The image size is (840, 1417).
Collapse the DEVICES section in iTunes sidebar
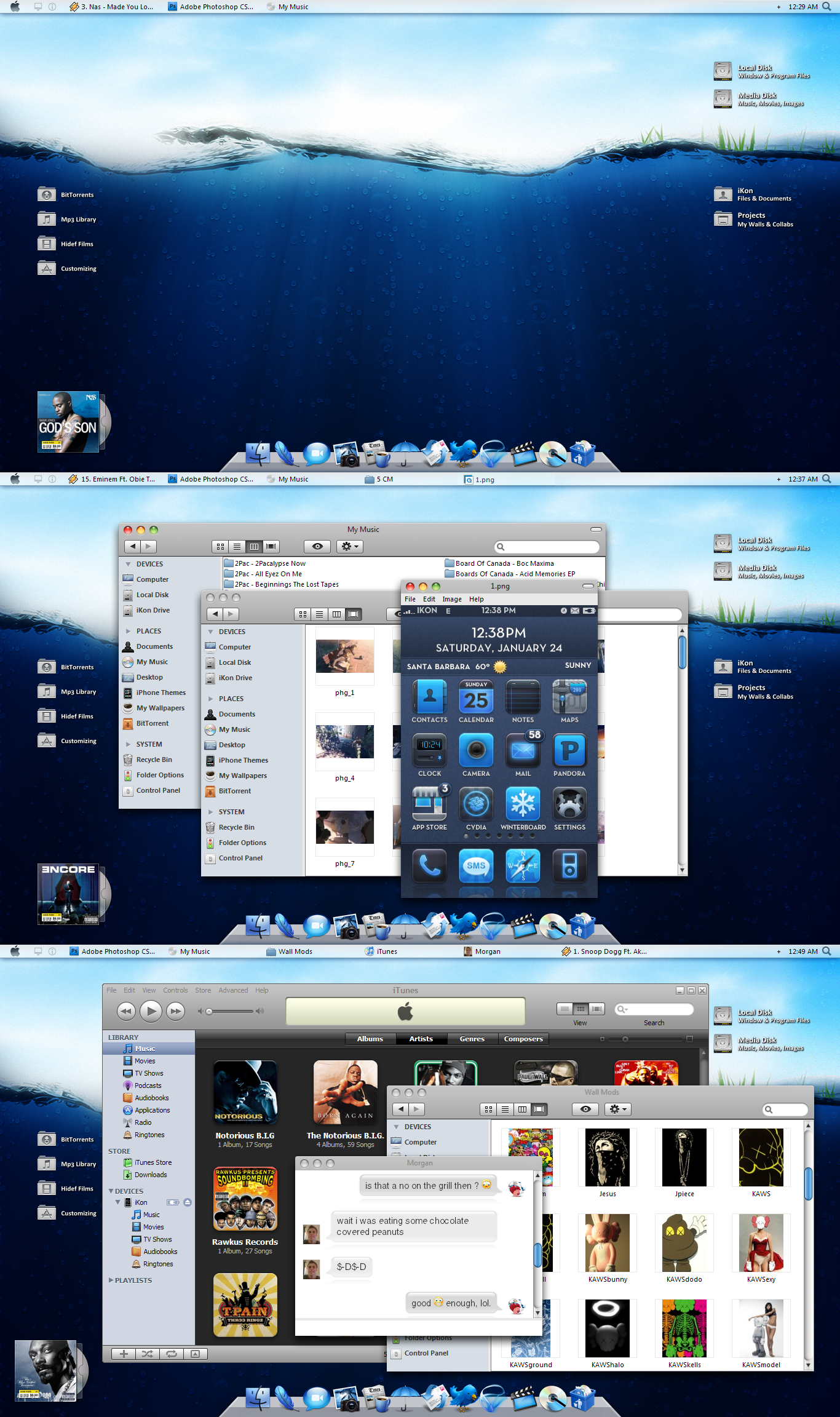[x=111, y=1191]
